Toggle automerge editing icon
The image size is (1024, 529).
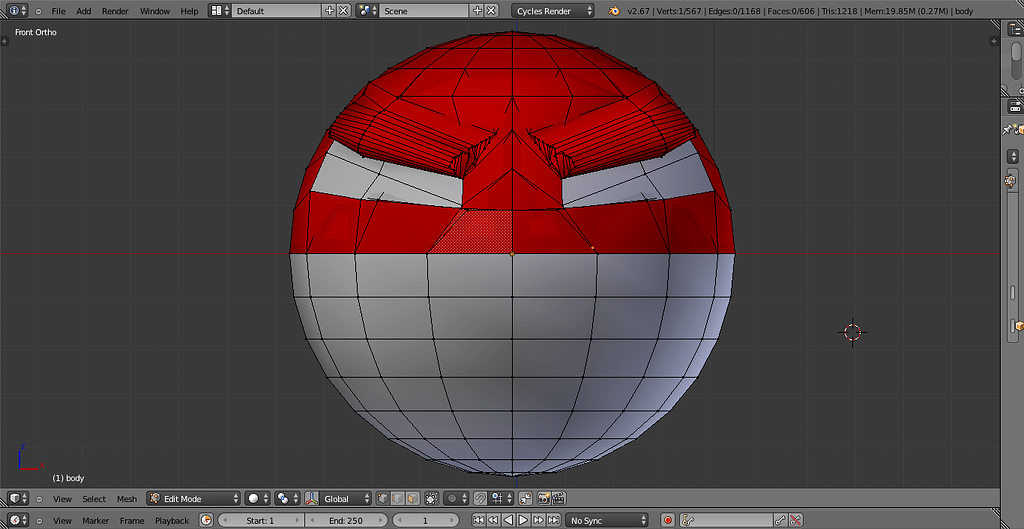pos(526,498)
